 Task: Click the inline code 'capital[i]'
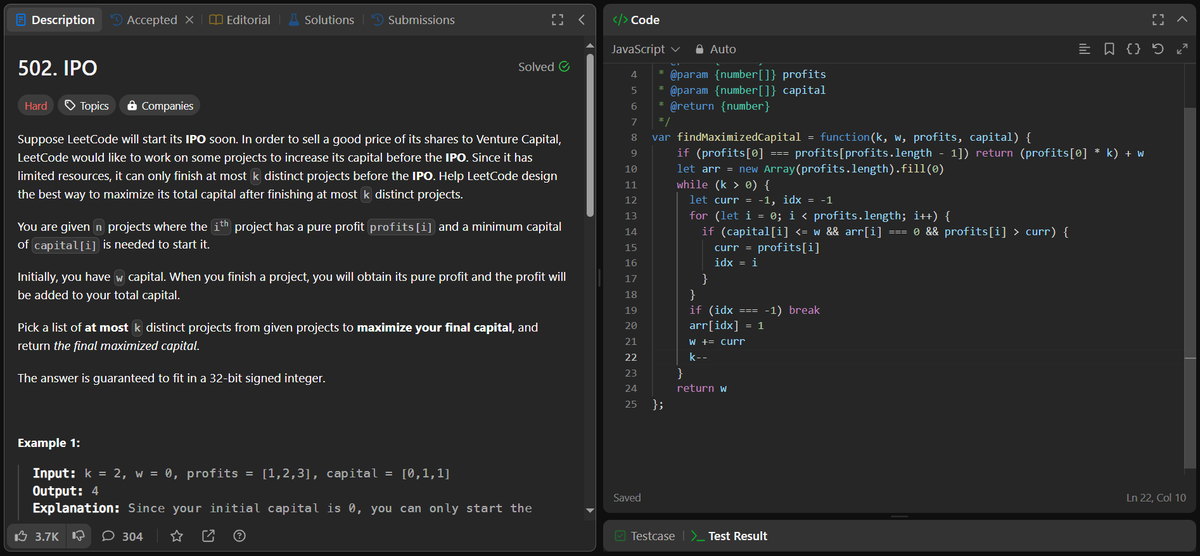(x=65, y=245)
